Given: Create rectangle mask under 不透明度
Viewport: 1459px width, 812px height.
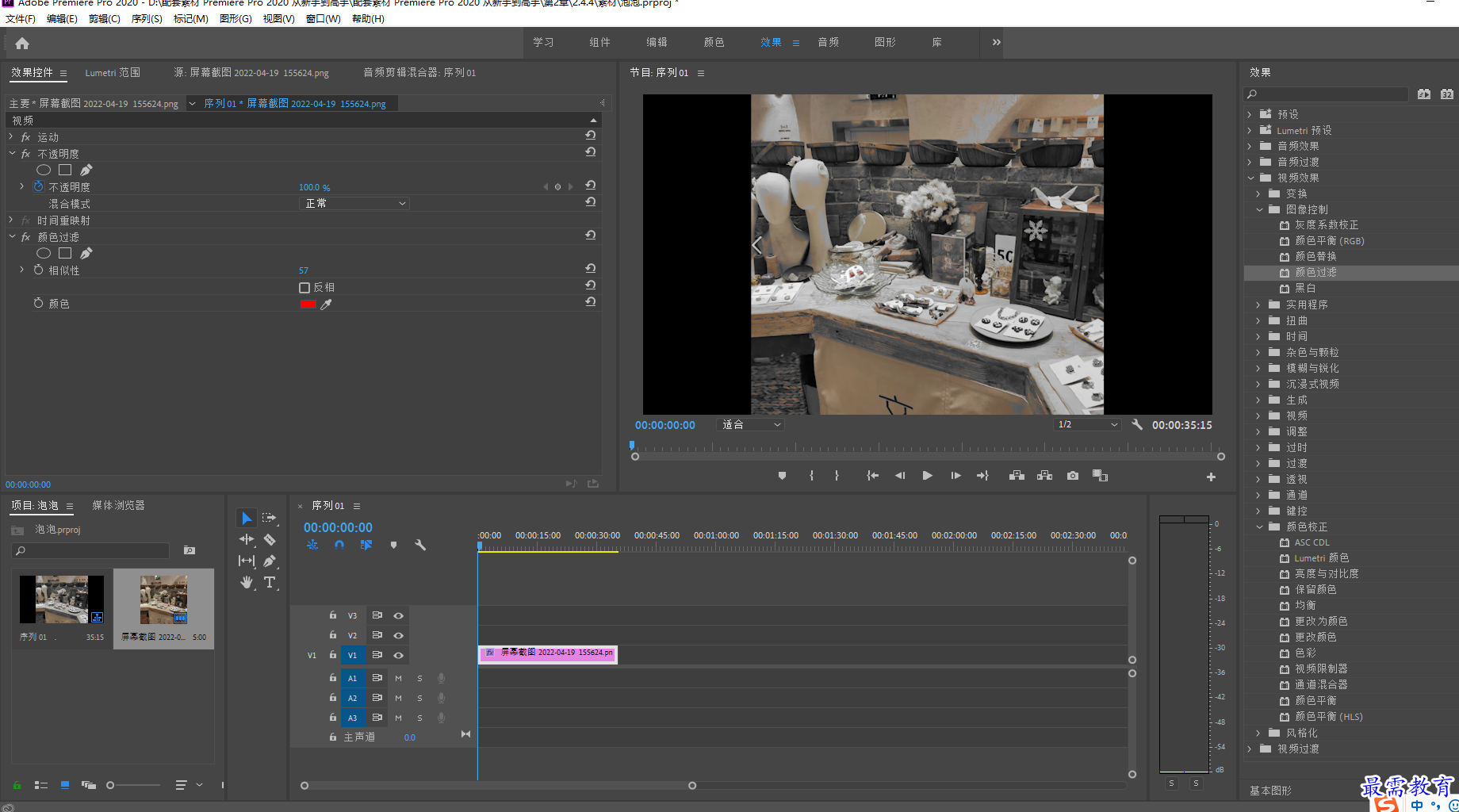Looking at the screenshot, I should click(65, 170).
